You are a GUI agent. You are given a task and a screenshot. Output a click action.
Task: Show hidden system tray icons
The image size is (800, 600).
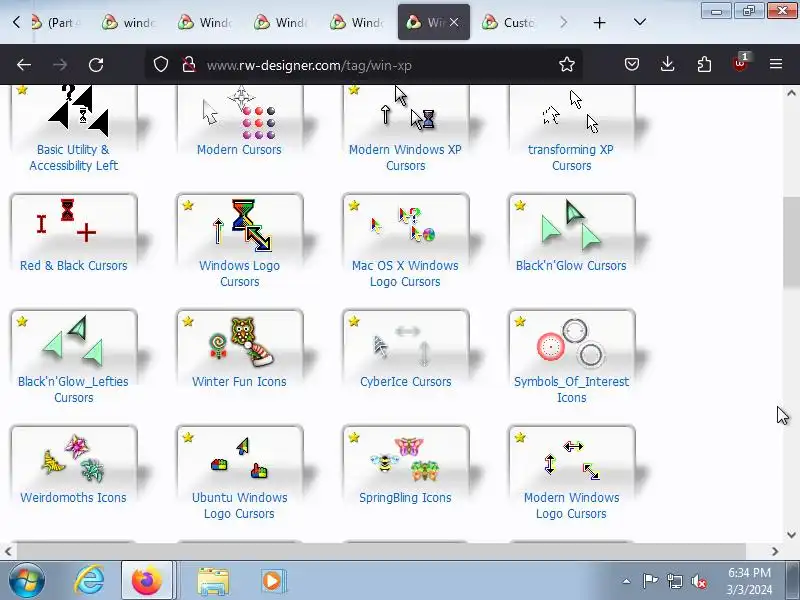coord(627,581)
